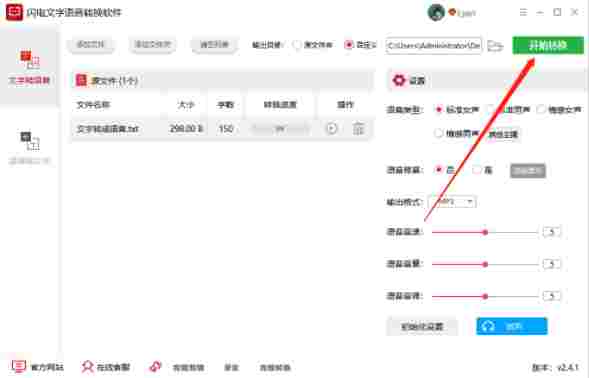
Task: Click the pink icon after customer service
Action: (155, 367)
